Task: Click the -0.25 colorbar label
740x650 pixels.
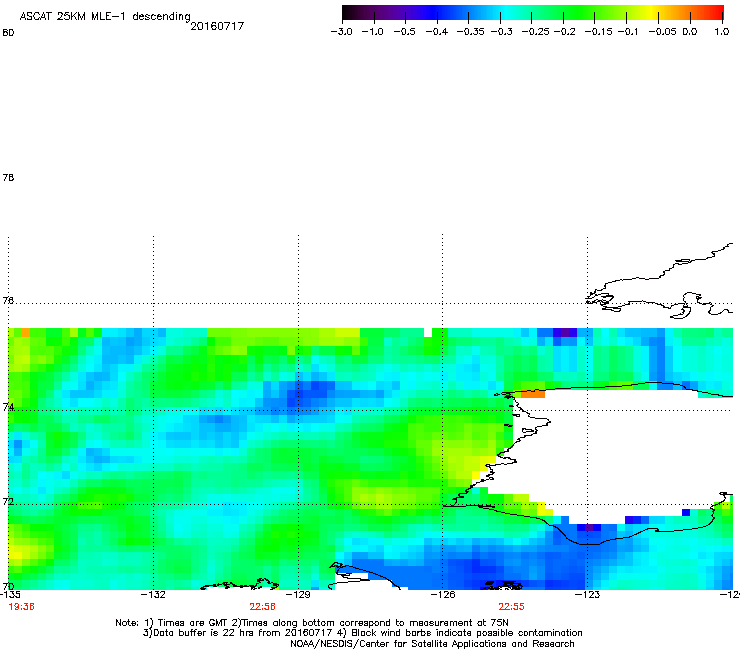Action: click(536, 32)
